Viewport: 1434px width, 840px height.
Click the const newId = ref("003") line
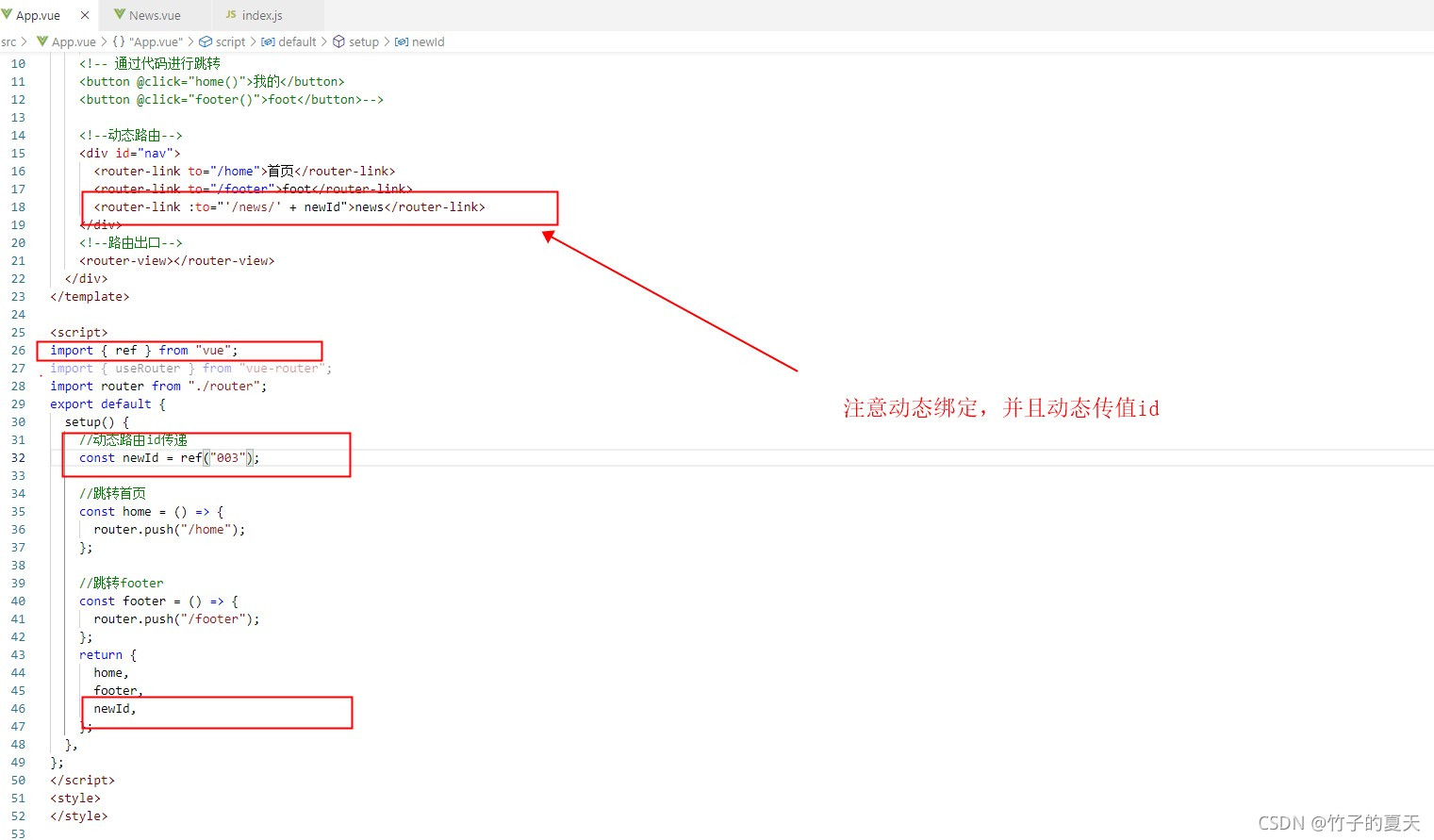(x=169, y=457)
